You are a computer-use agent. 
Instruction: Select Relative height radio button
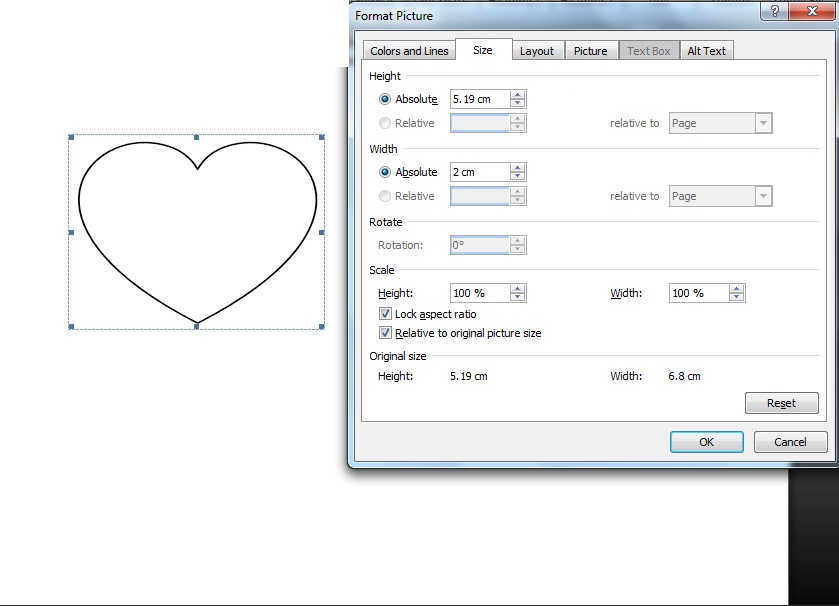pyautogui.click(x=385, y=123)
